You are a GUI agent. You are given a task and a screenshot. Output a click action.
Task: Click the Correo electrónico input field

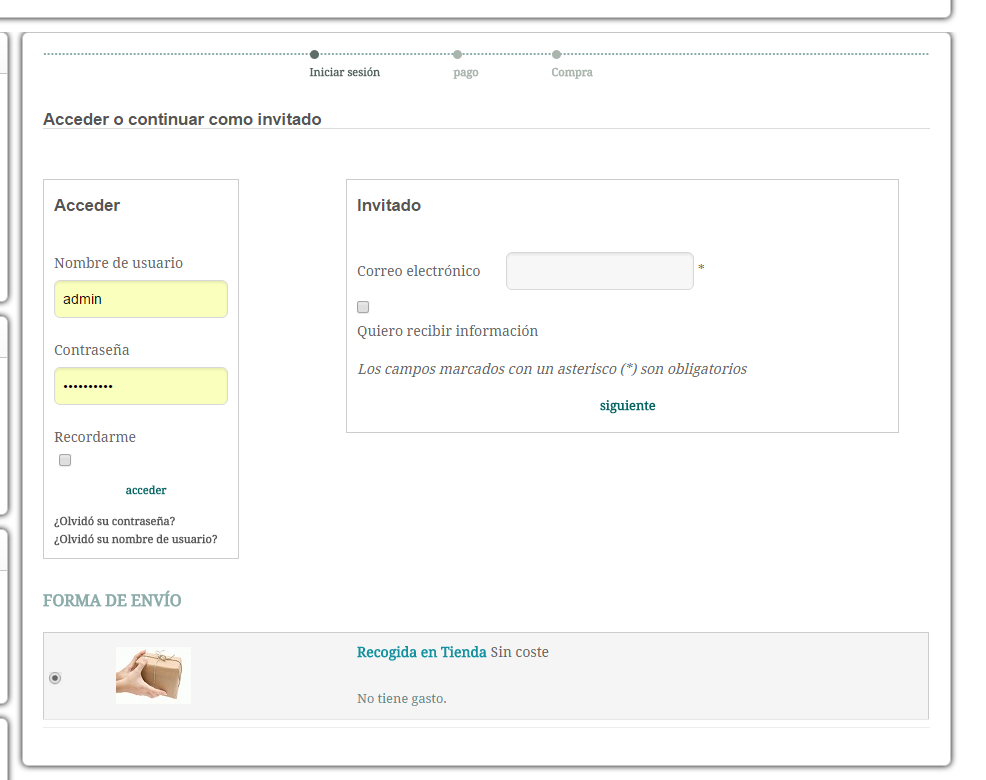pos(599,271)
